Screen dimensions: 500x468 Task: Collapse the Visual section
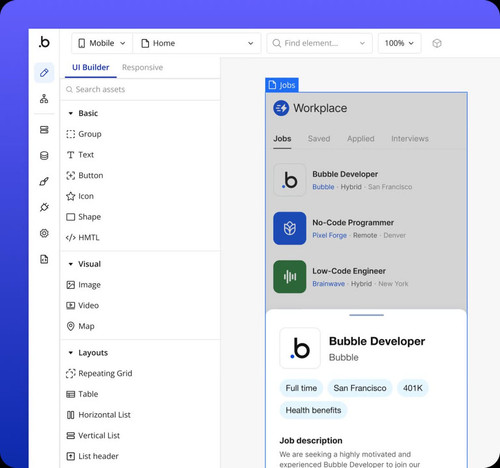(70, 264)
